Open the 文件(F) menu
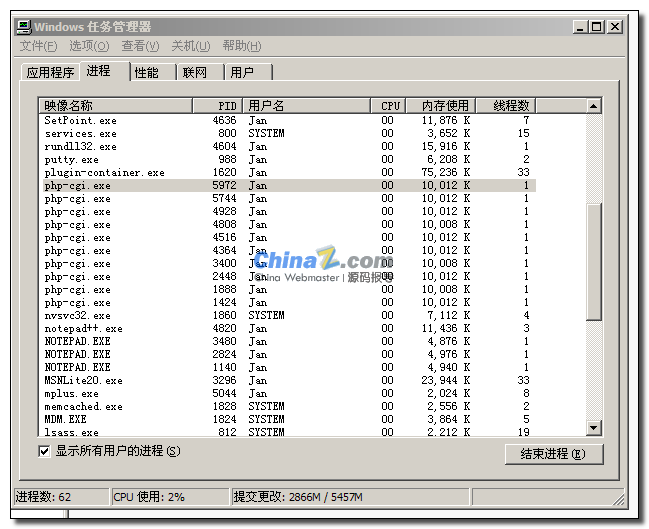 [x=38, y=46]
